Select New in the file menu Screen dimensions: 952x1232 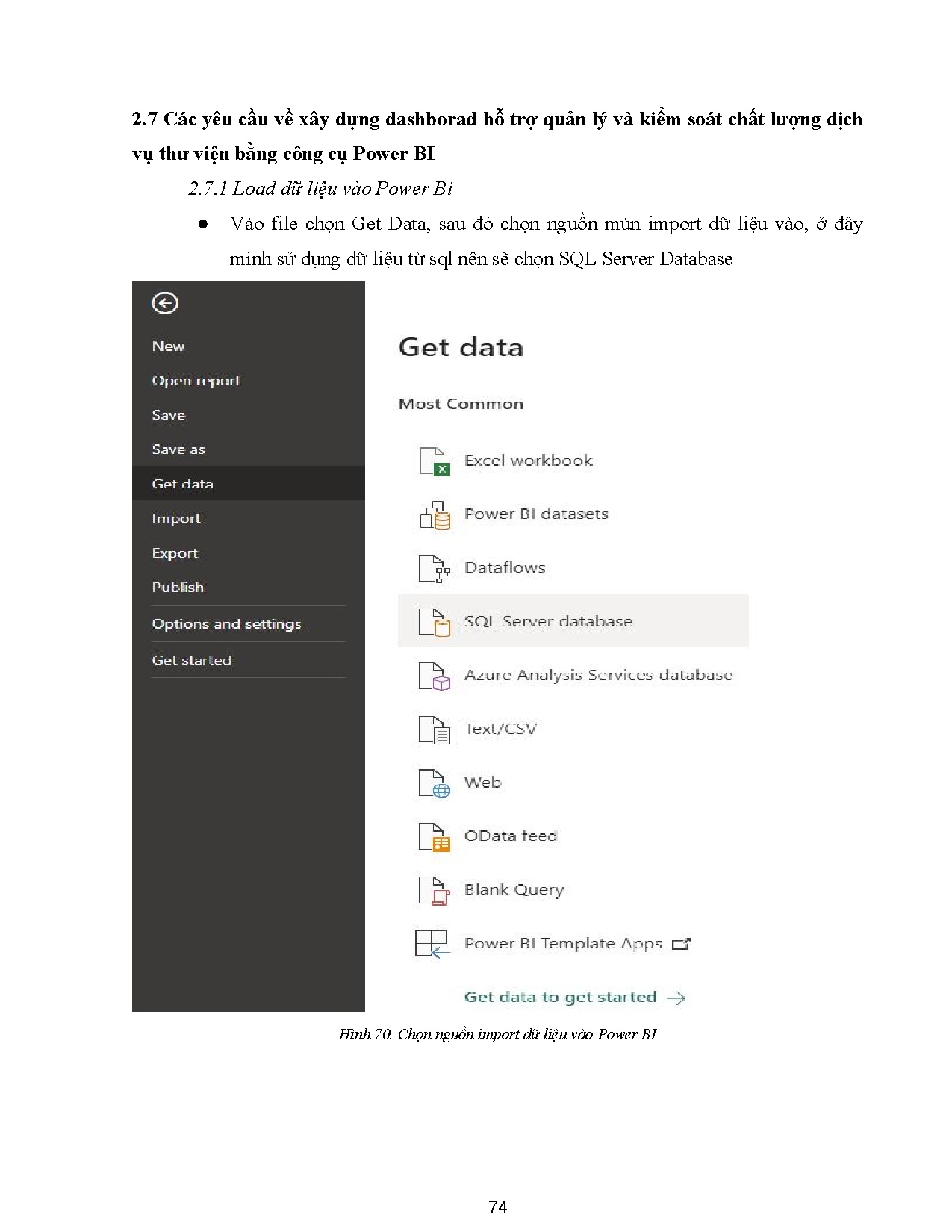tap(168, 346)
